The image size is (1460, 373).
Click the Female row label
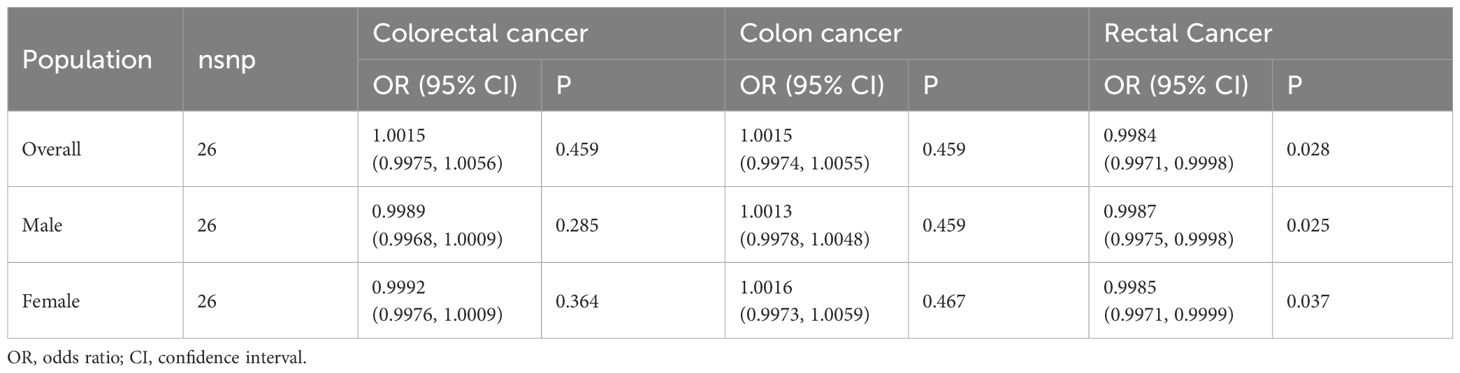(x=49, y=300)
